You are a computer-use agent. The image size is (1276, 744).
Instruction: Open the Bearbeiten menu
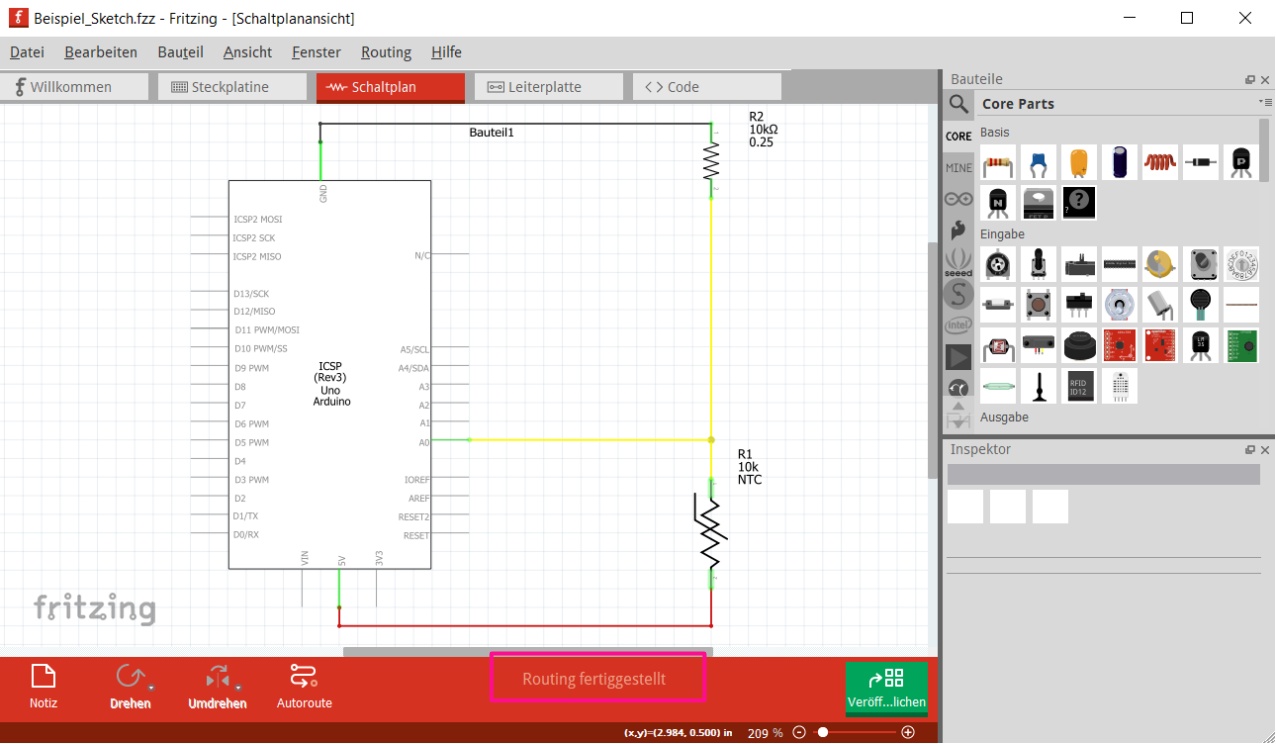click(x=101, y=52)
